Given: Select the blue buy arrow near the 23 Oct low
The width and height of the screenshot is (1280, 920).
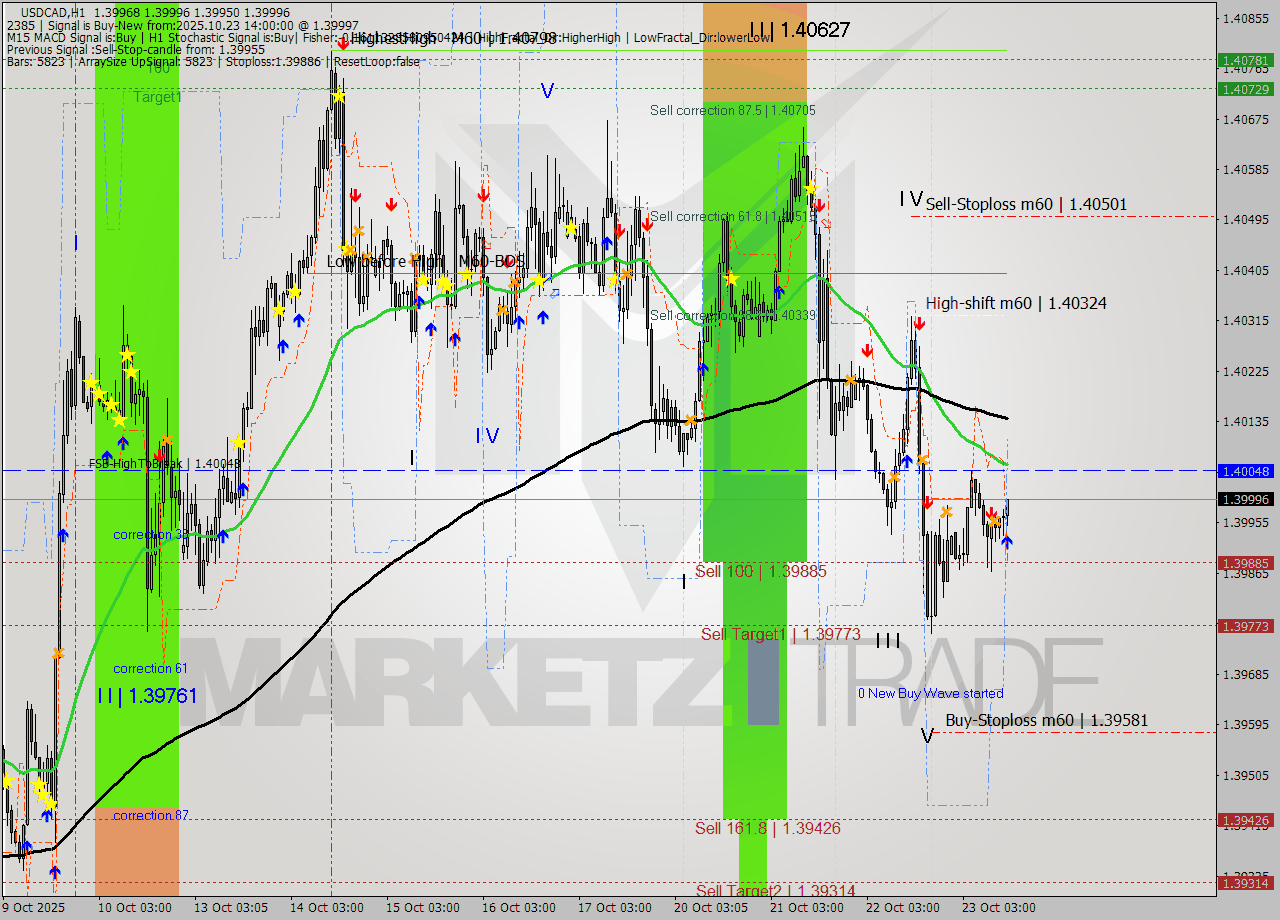Looking at the screenshot, I should (x=1007, y=542).
